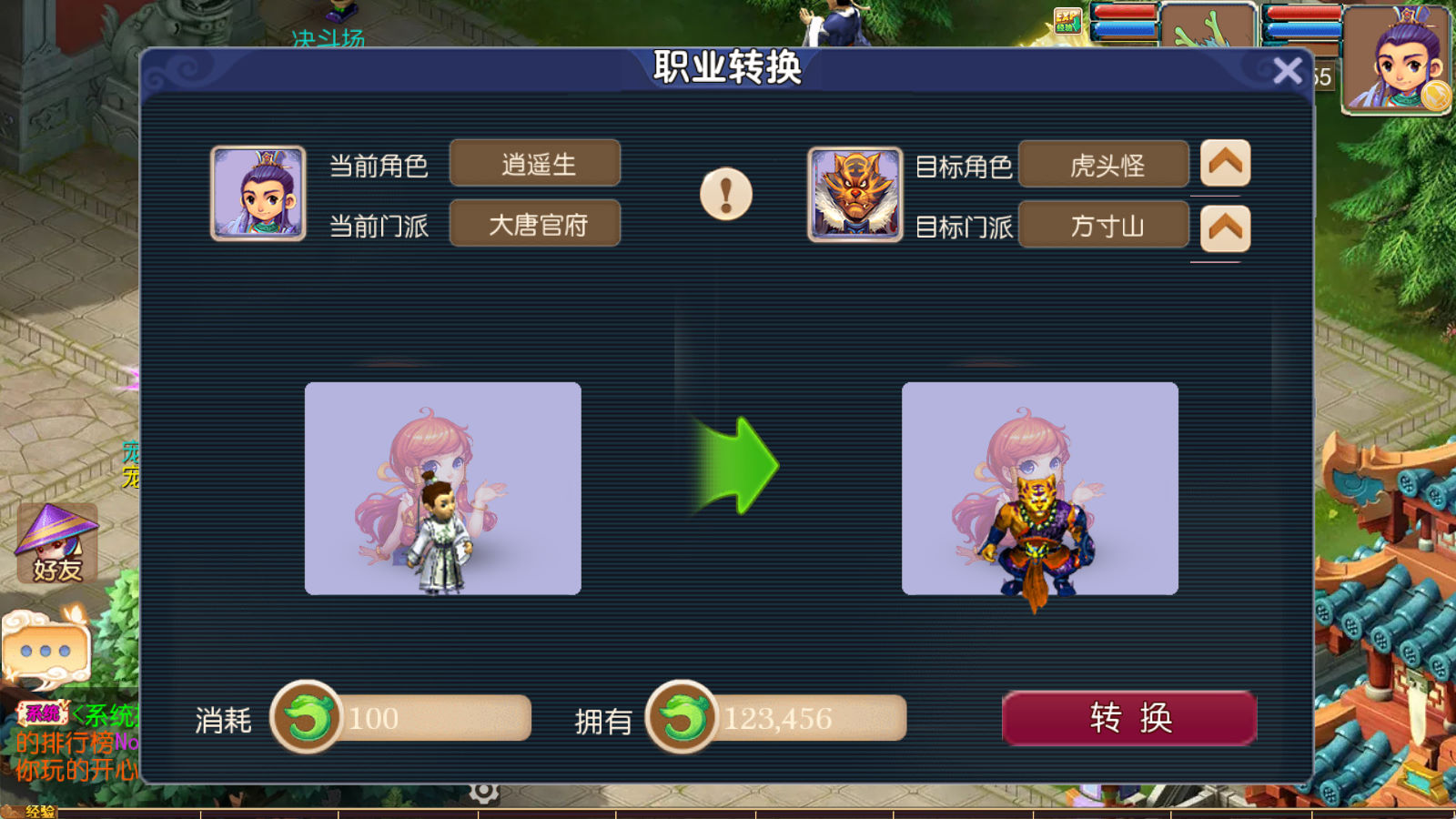
Task: Click the 逍遥生 current character portrait
Action: pyautogui.click(x=258, y=193)
